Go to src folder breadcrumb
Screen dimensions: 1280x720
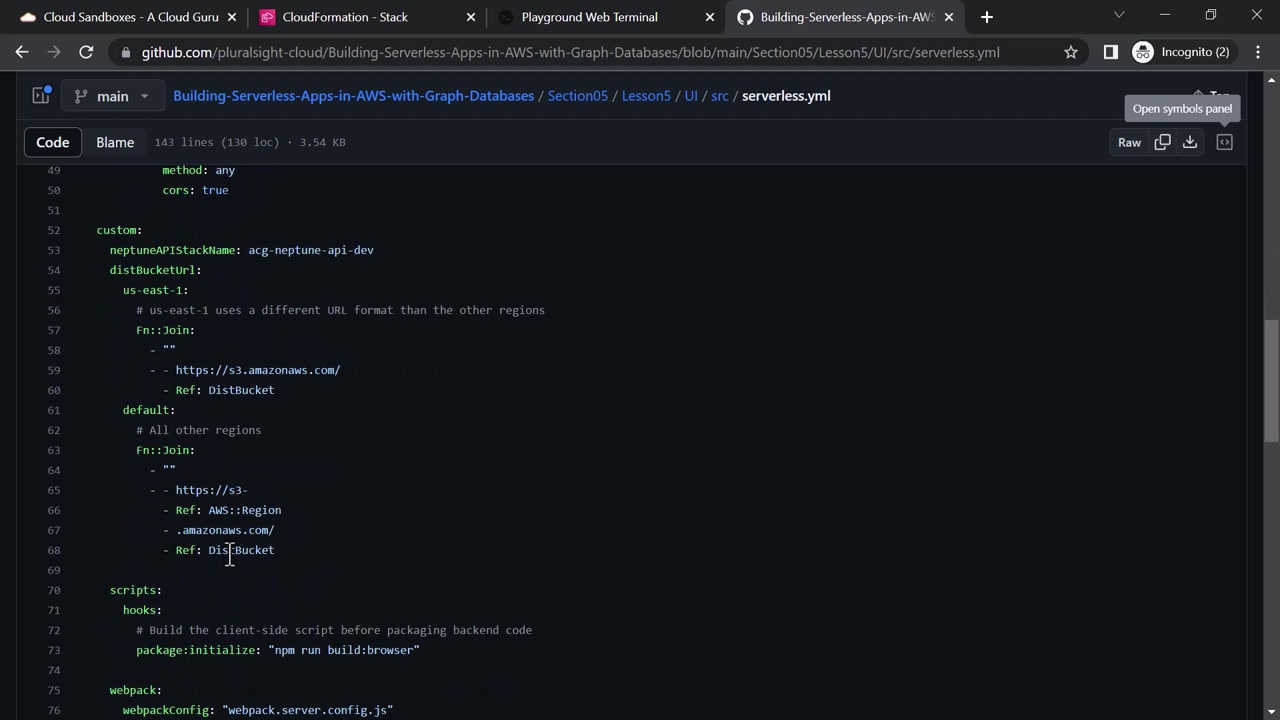(720, 96)
